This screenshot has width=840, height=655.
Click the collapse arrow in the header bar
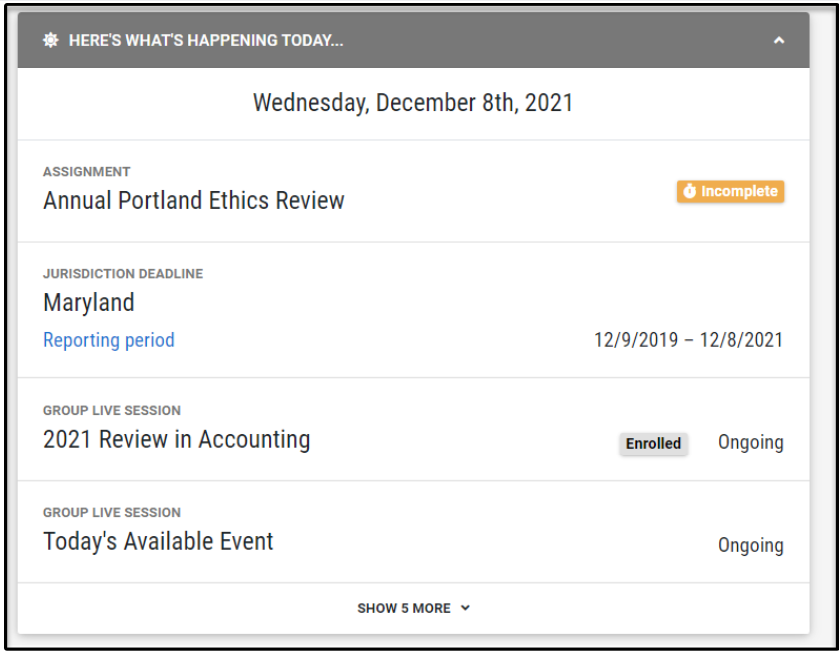pos(777,41)
